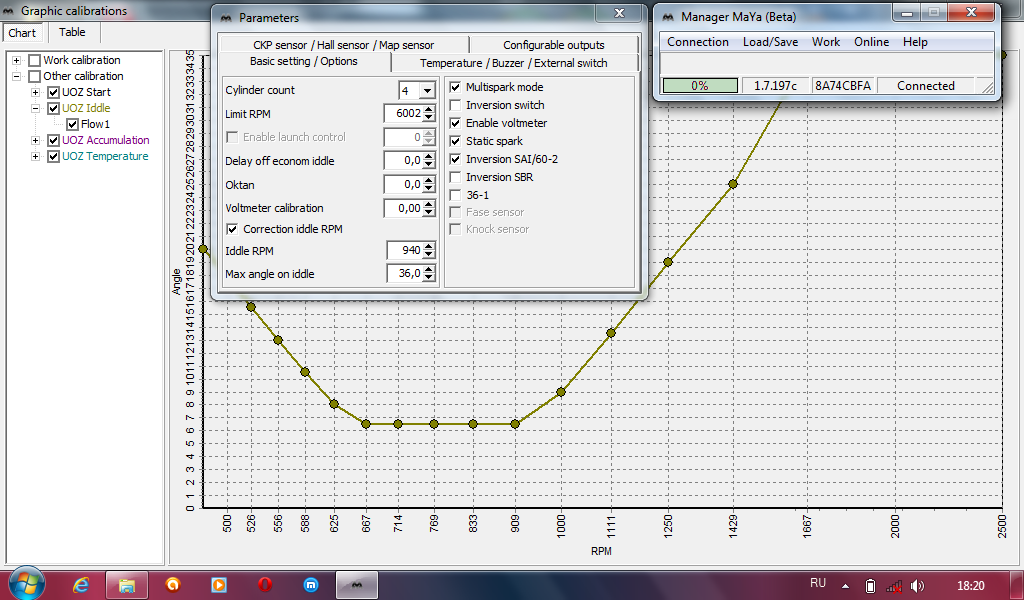Open Windows Explorer folder icon in taskbar
Image resolution: width=1024 pixels, height=600 pixels.
(127, 584)
